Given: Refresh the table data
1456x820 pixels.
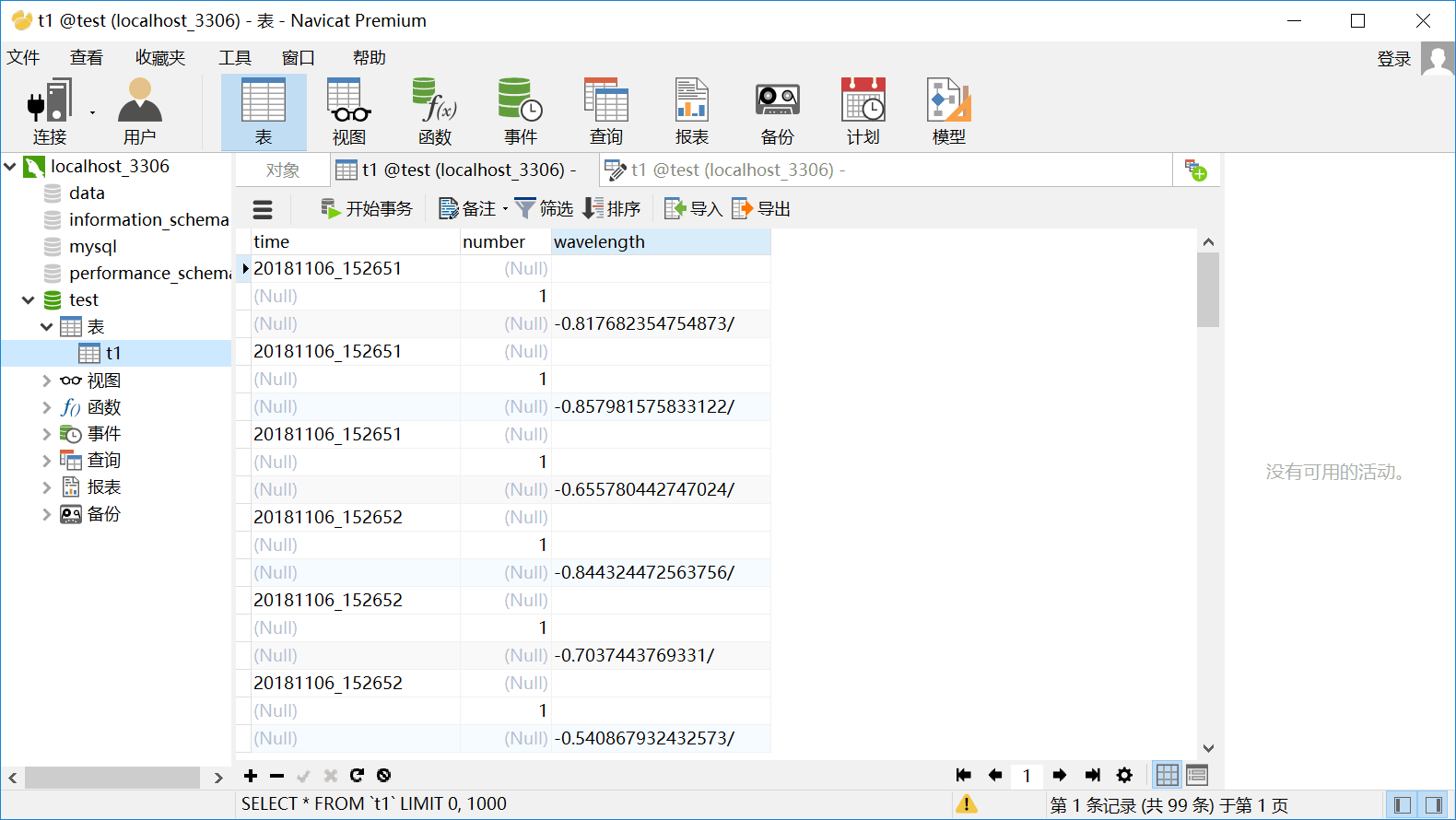Looking at the screenshot, I should (x=357, y=776).
